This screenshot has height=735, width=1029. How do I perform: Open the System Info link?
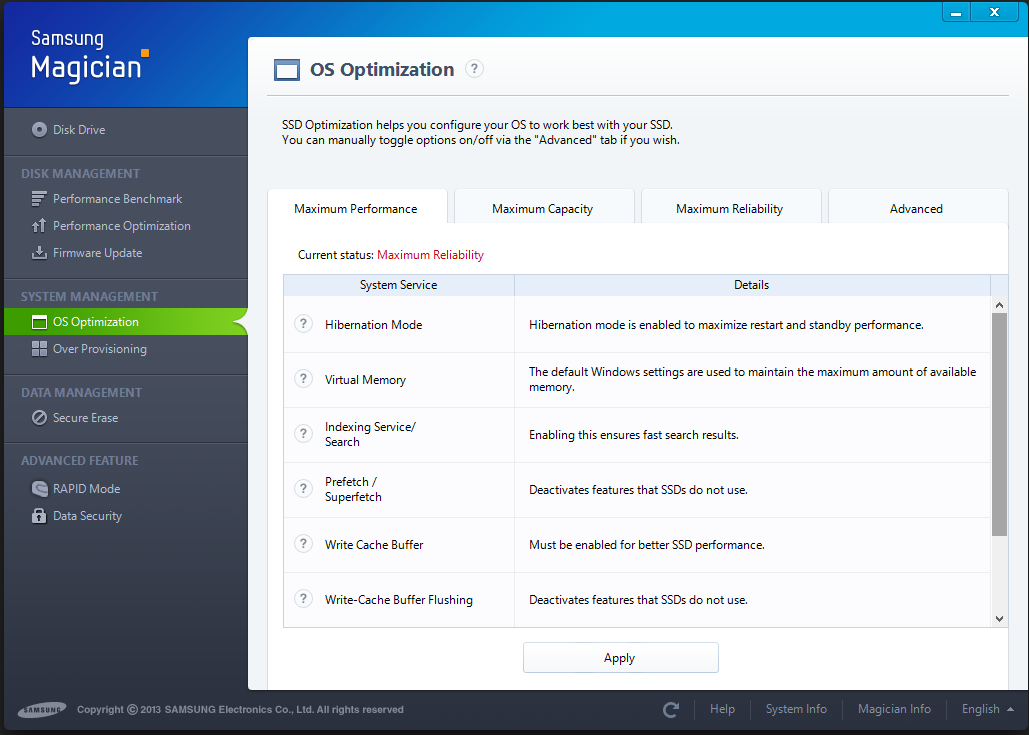(796, 709)
